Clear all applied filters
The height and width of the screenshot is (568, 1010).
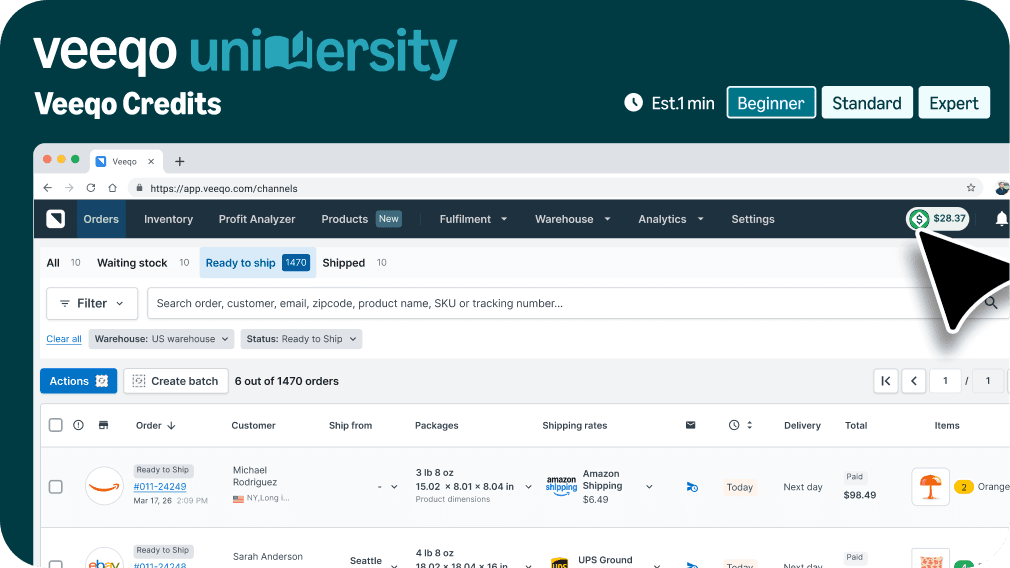(64, 339)
